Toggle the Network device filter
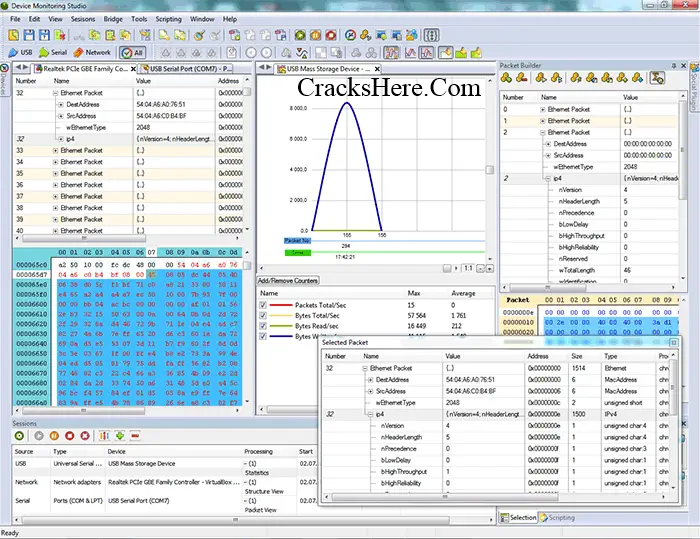Viewport: 700px width, 539px height. coord(92,52)
